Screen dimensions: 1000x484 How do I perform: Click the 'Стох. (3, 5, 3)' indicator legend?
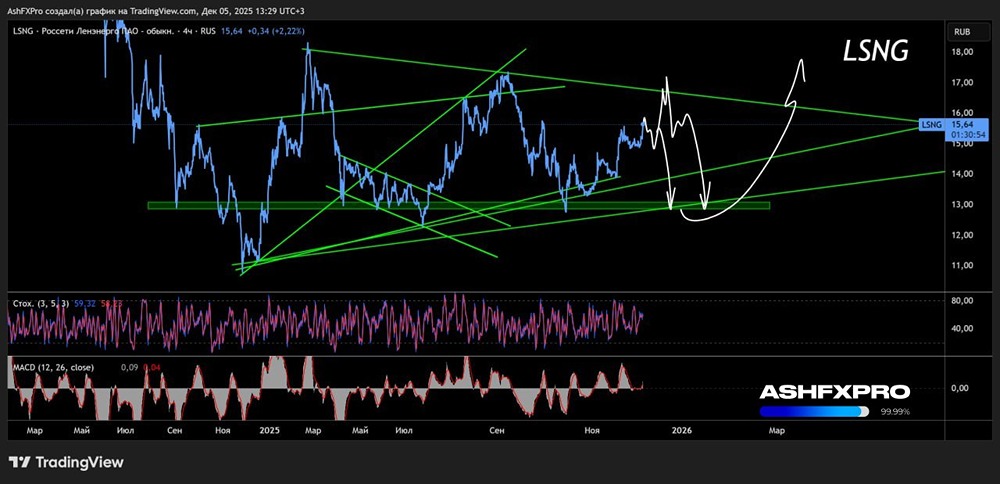pyautogui.click(x=41, y=304)
